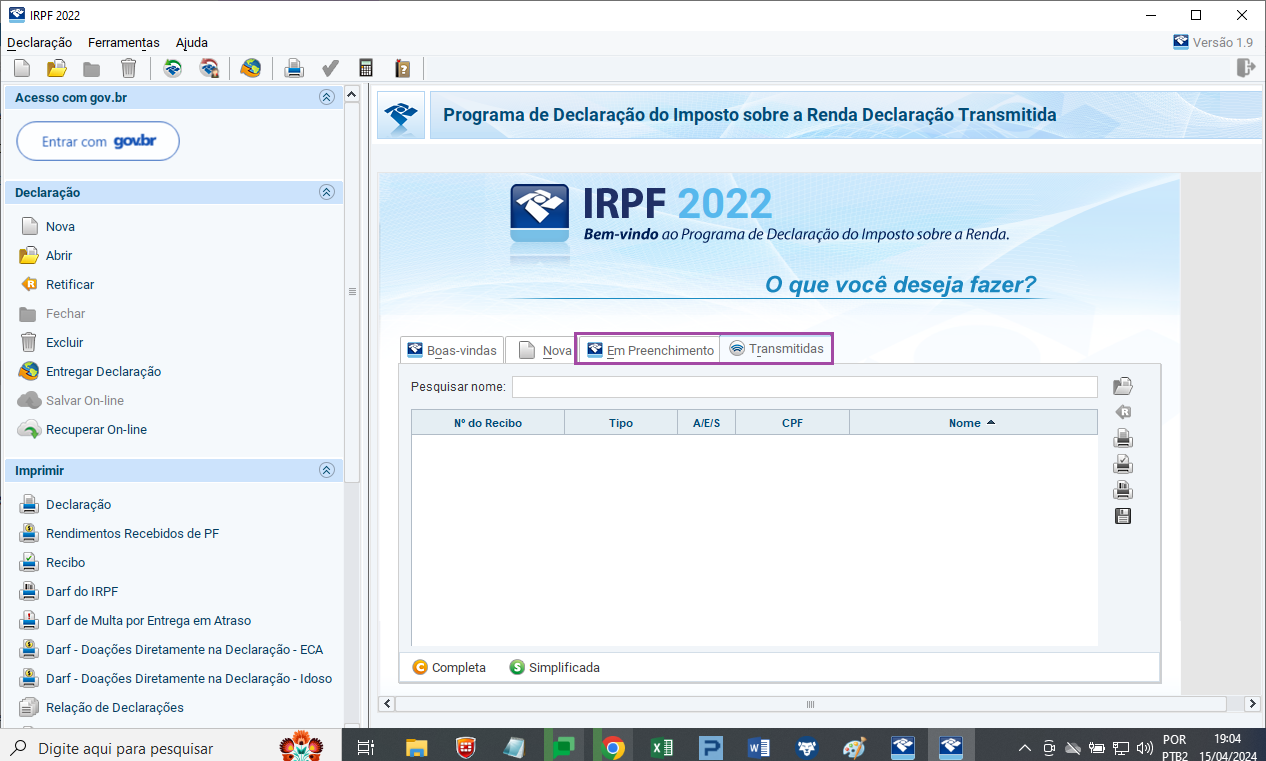
Task: Click the Receita import icon with green arrow
Action: 172,68
